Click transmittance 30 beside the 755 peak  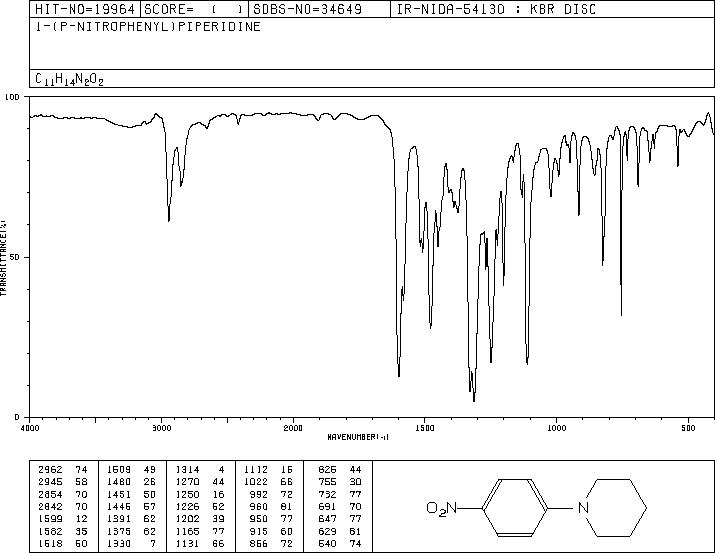[355, 482]
